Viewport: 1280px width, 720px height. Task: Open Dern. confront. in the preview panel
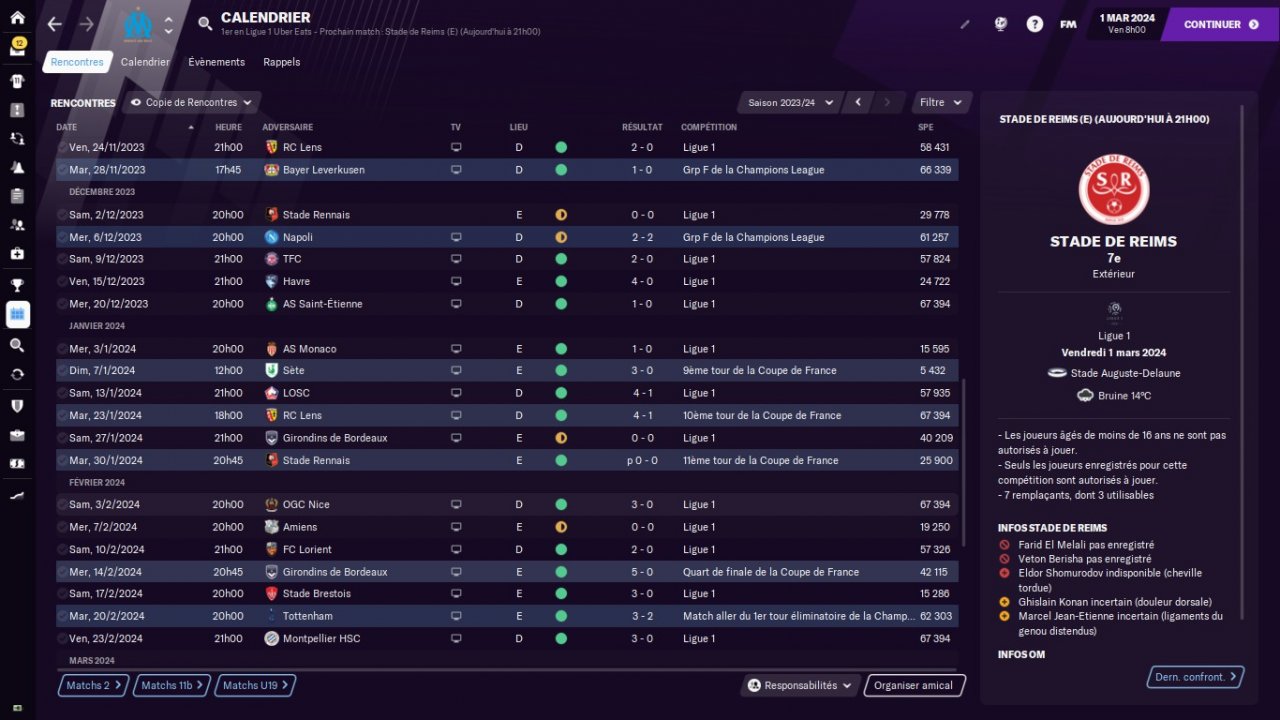[1196, 677]
